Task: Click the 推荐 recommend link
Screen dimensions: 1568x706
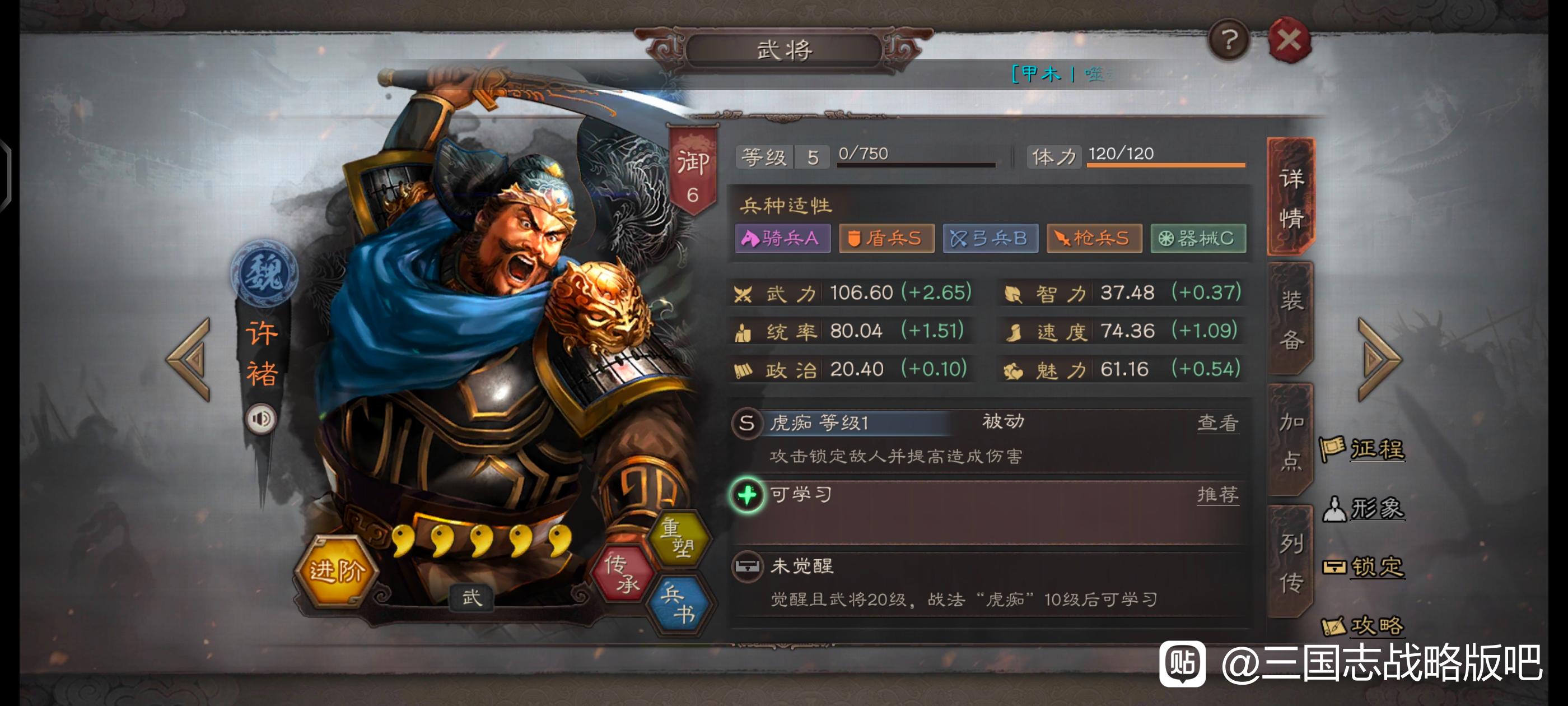Action: 1217,495
